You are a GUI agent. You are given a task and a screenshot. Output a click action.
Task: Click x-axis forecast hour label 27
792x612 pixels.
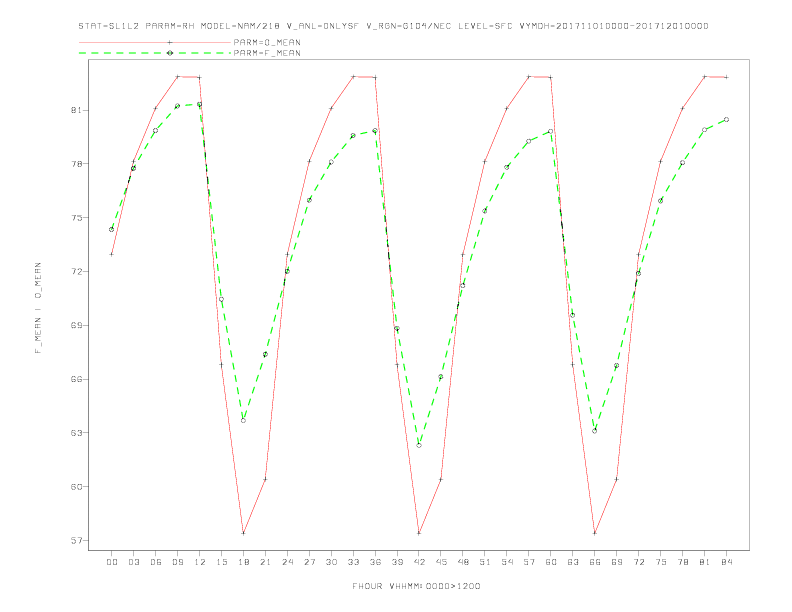309,562
